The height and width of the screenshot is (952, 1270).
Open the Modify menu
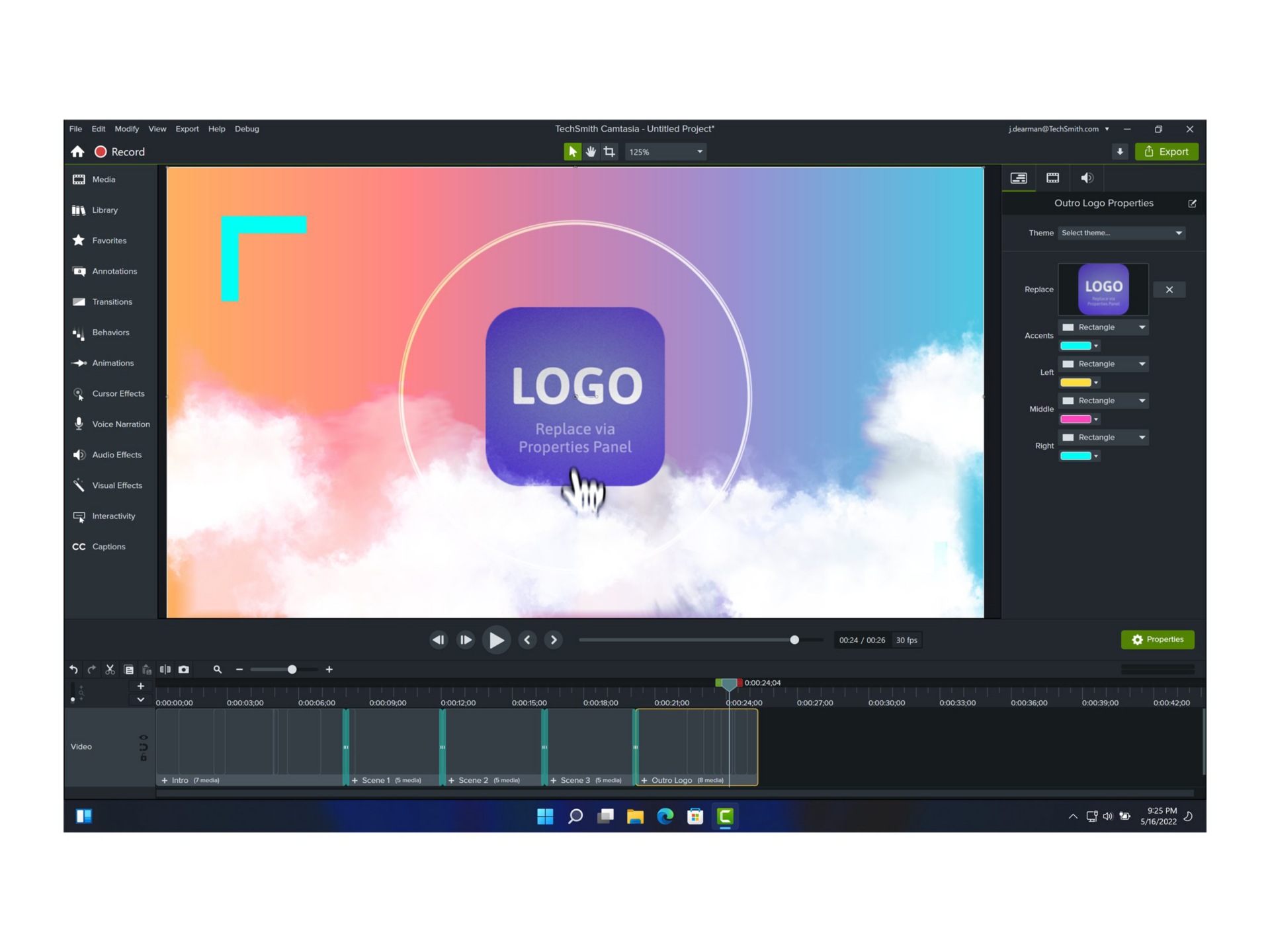coord(126,128)
